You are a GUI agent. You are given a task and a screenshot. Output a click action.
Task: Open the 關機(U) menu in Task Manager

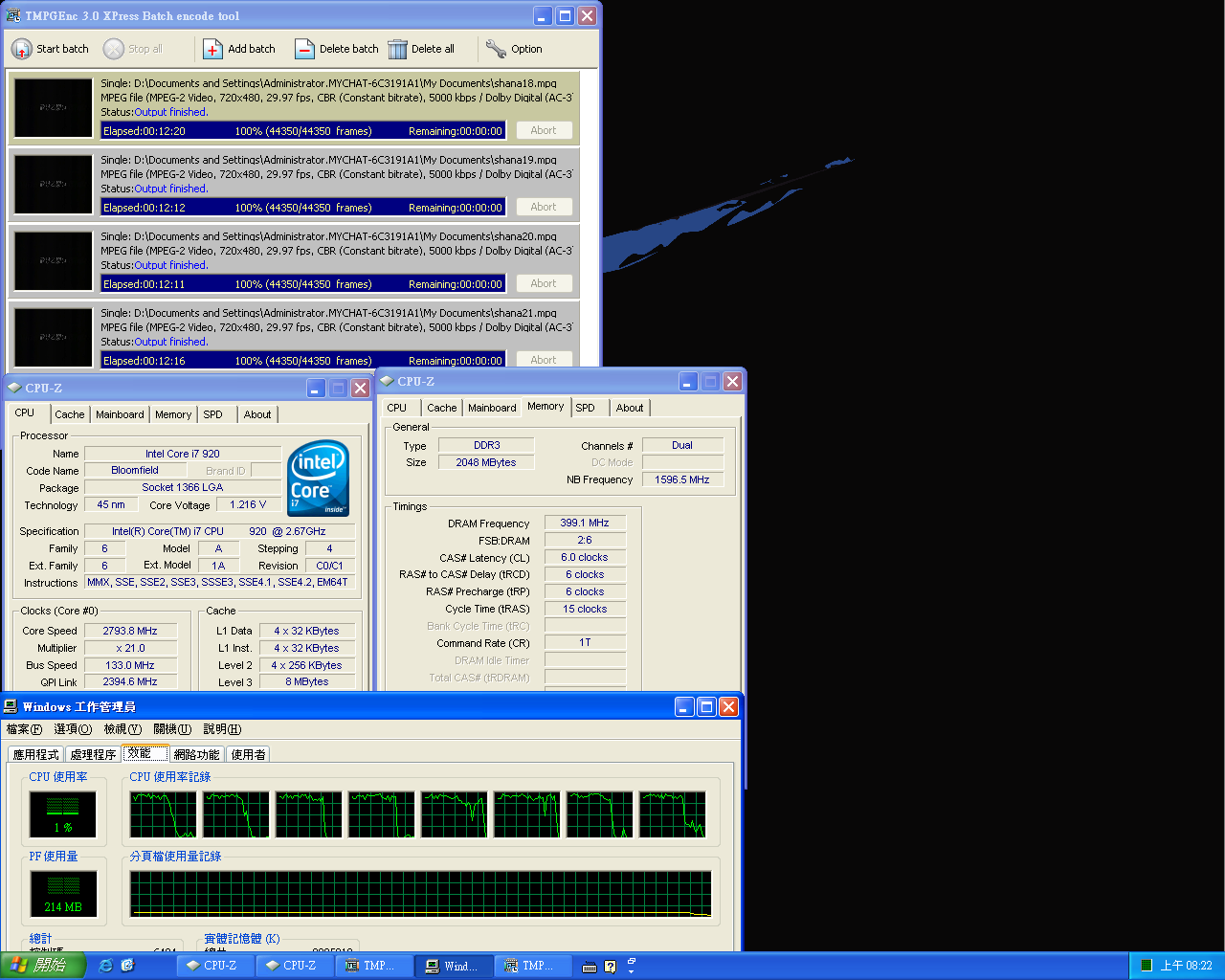pos(172,729)
